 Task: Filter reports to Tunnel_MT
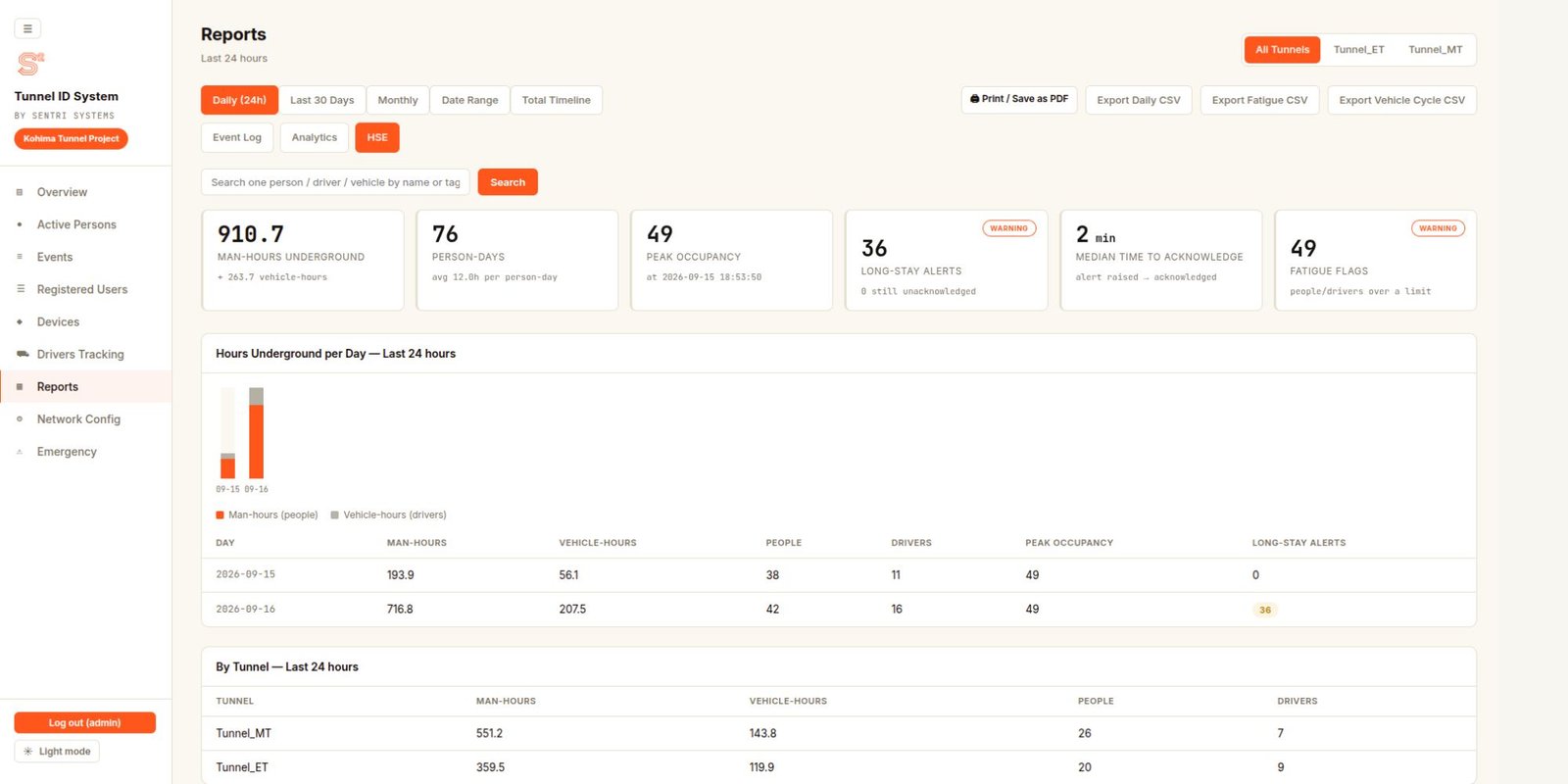pos(1435,50)
